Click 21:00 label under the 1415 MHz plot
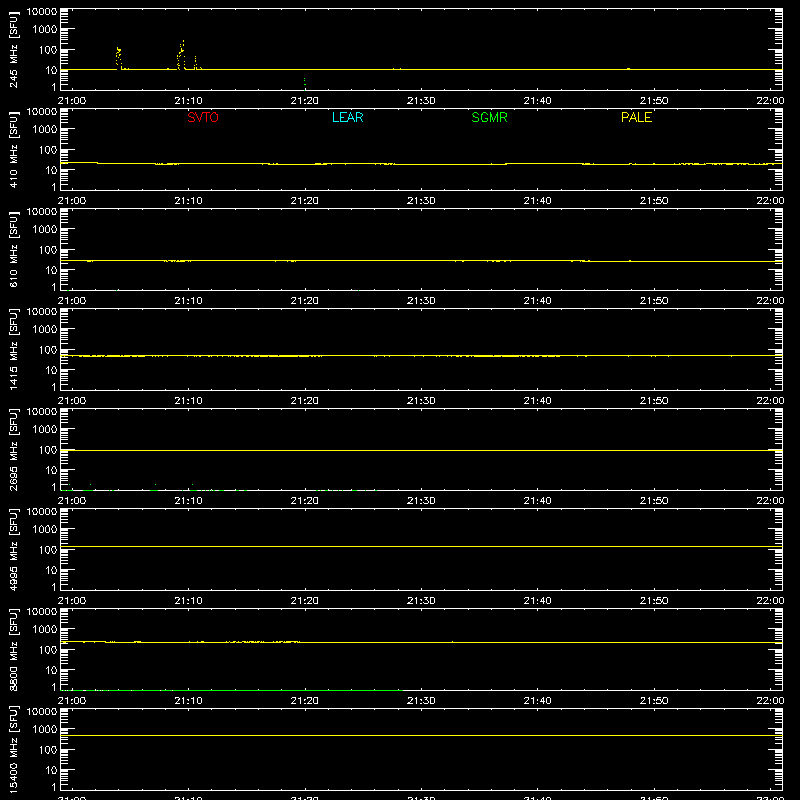The width and height of the screenshot is (800, 800). coord(72,401)
